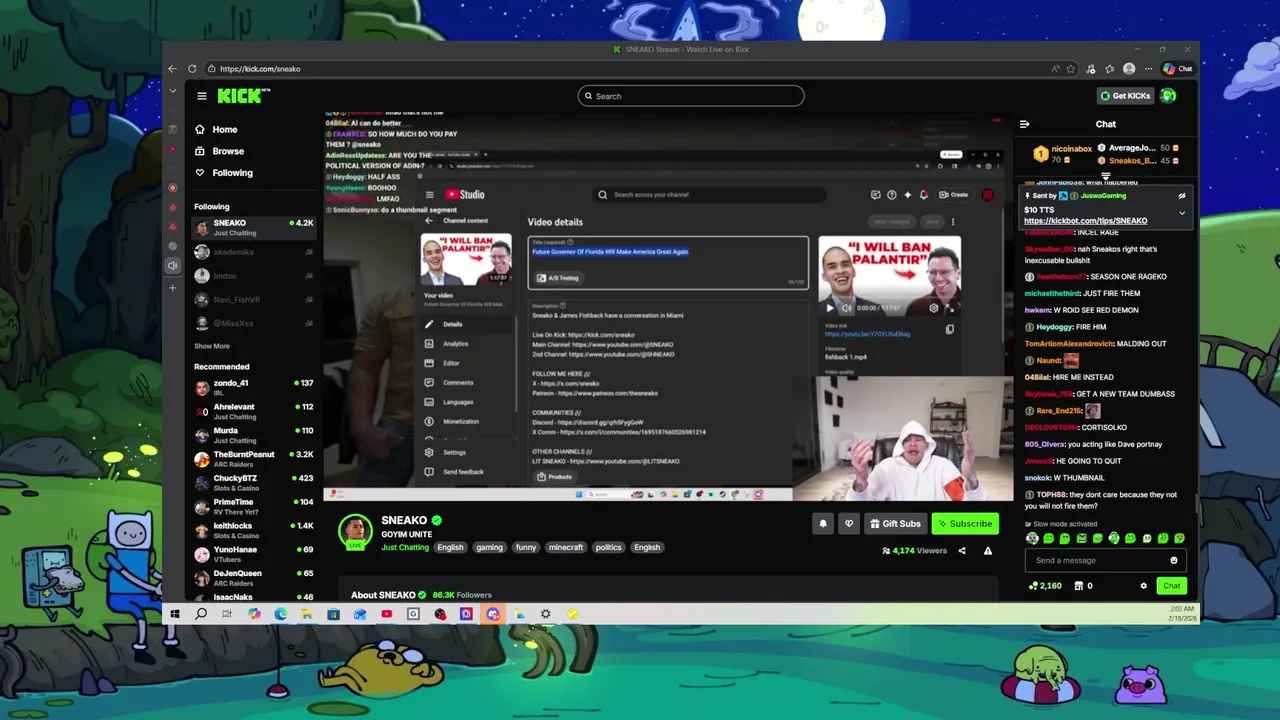Click SNEAKO's live avatar
This screenshot has height=720, width=1280.
[355, 531]
